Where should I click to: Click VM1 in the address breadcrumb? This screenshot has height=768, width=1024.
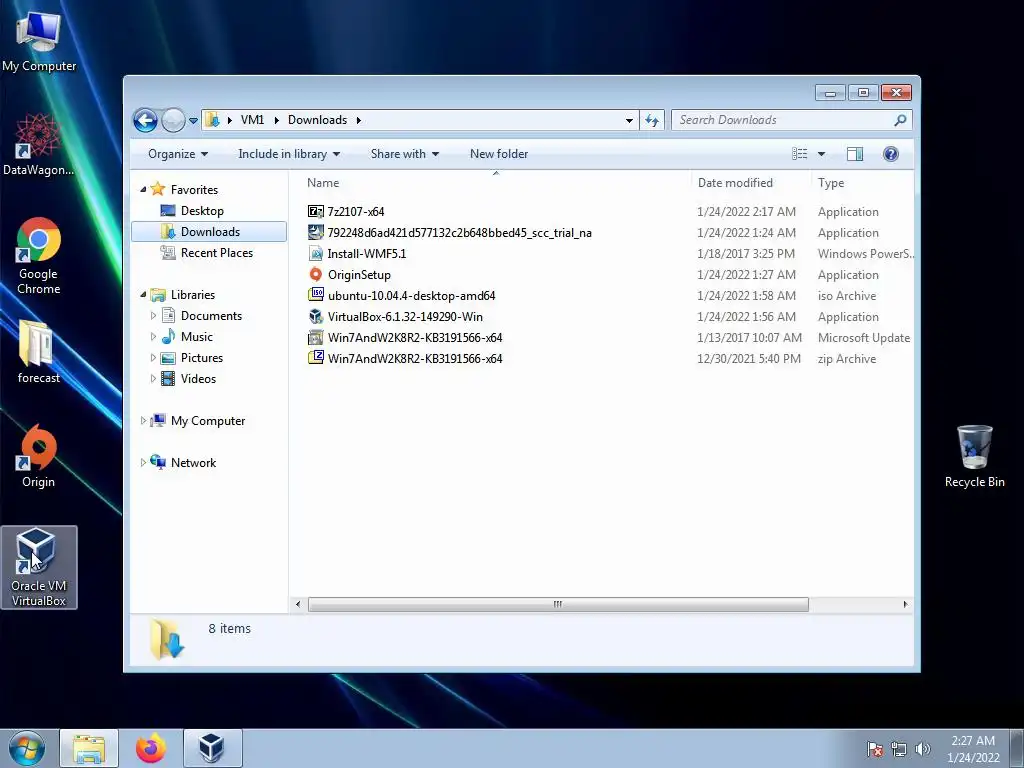pyautogui.click(x=252, y=120)
